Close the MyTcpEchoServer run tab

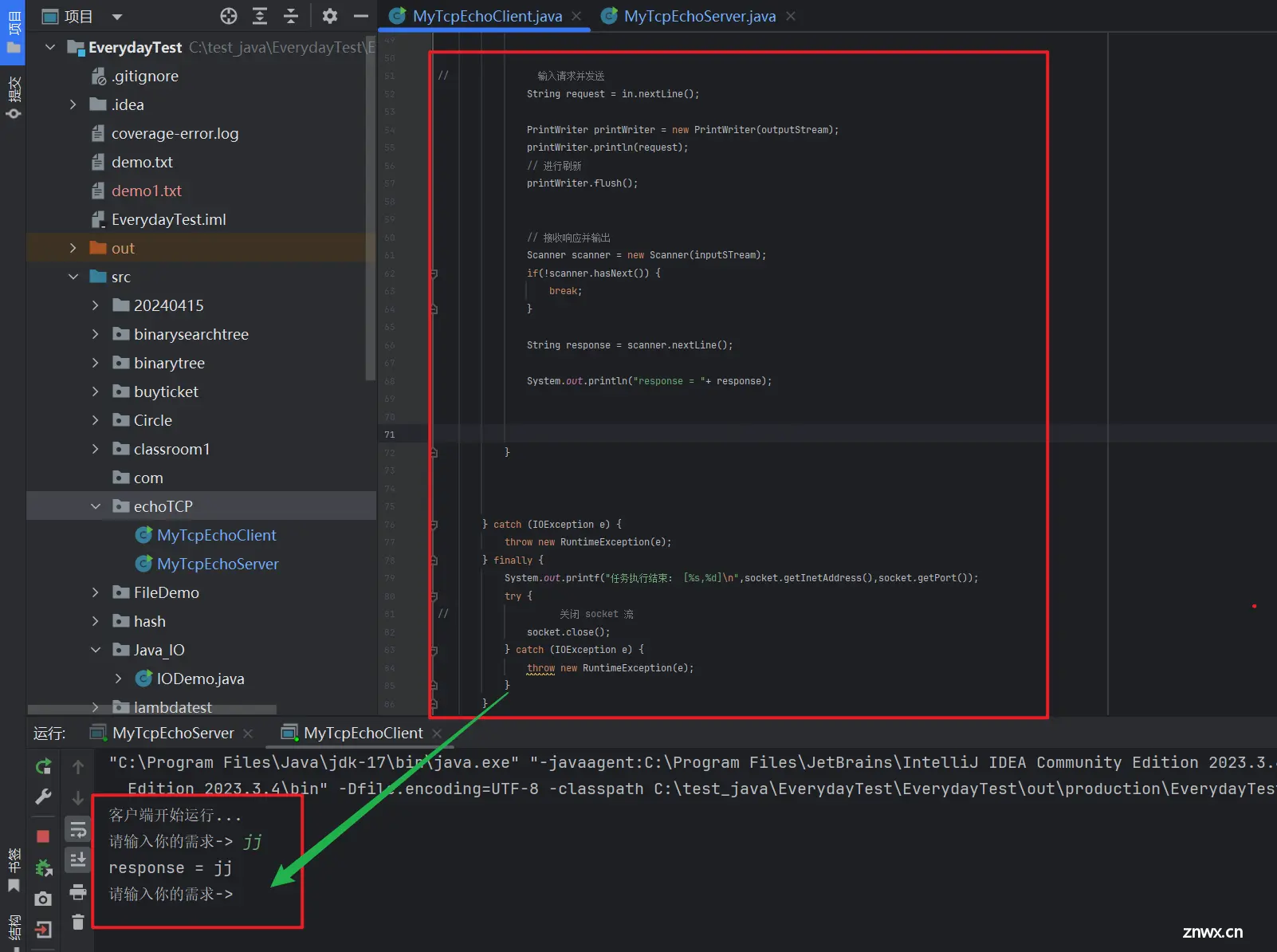click(x=248, y=734)
